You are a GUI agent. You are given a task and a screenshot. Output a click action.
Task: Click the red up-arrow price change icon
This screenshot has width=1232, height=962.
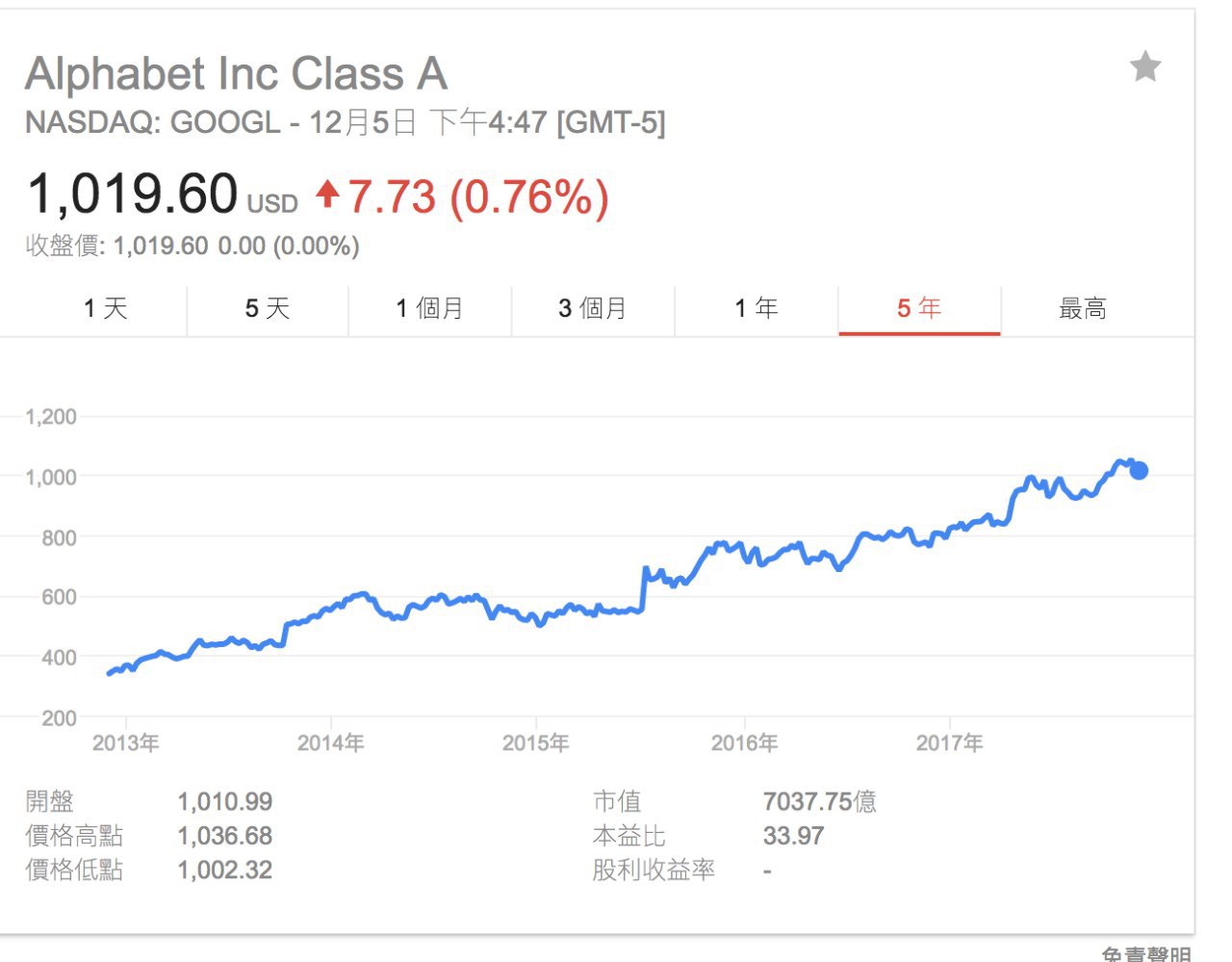coord(327,195)
